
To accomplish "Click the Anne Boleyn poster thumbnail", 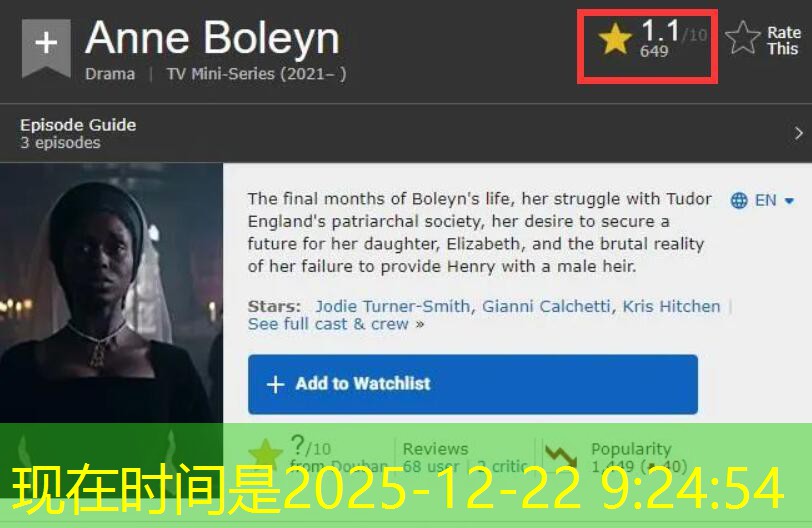I will [x=111, y=293].
